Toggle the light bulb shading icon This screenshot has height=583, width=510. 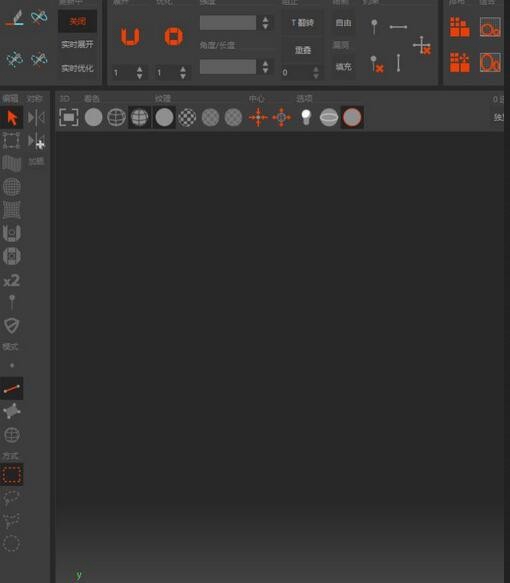point(306,117)
